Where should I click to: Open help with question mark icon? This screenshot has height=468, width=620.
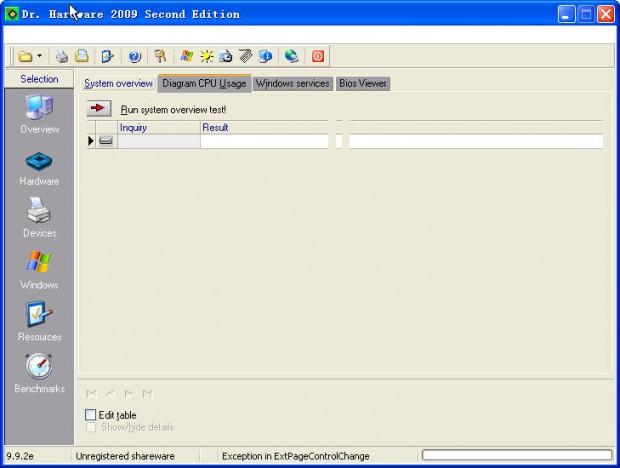[x=134, y=57]
